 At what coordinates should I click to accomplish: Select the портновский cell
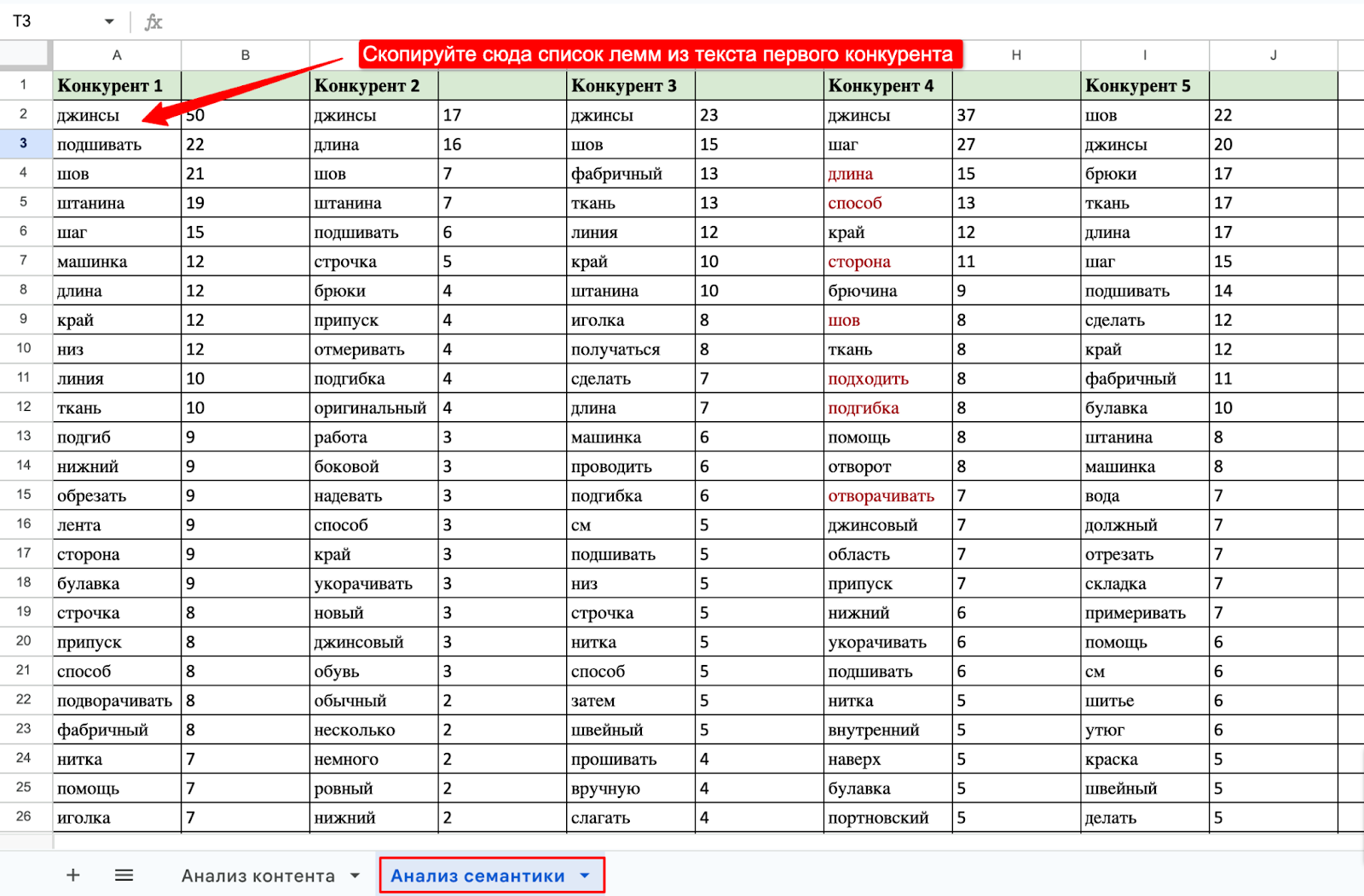[888, 817]
